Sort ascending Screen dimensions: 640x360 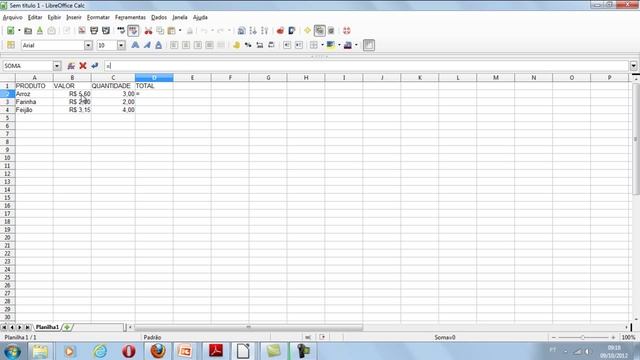click(x=253, y=31)
